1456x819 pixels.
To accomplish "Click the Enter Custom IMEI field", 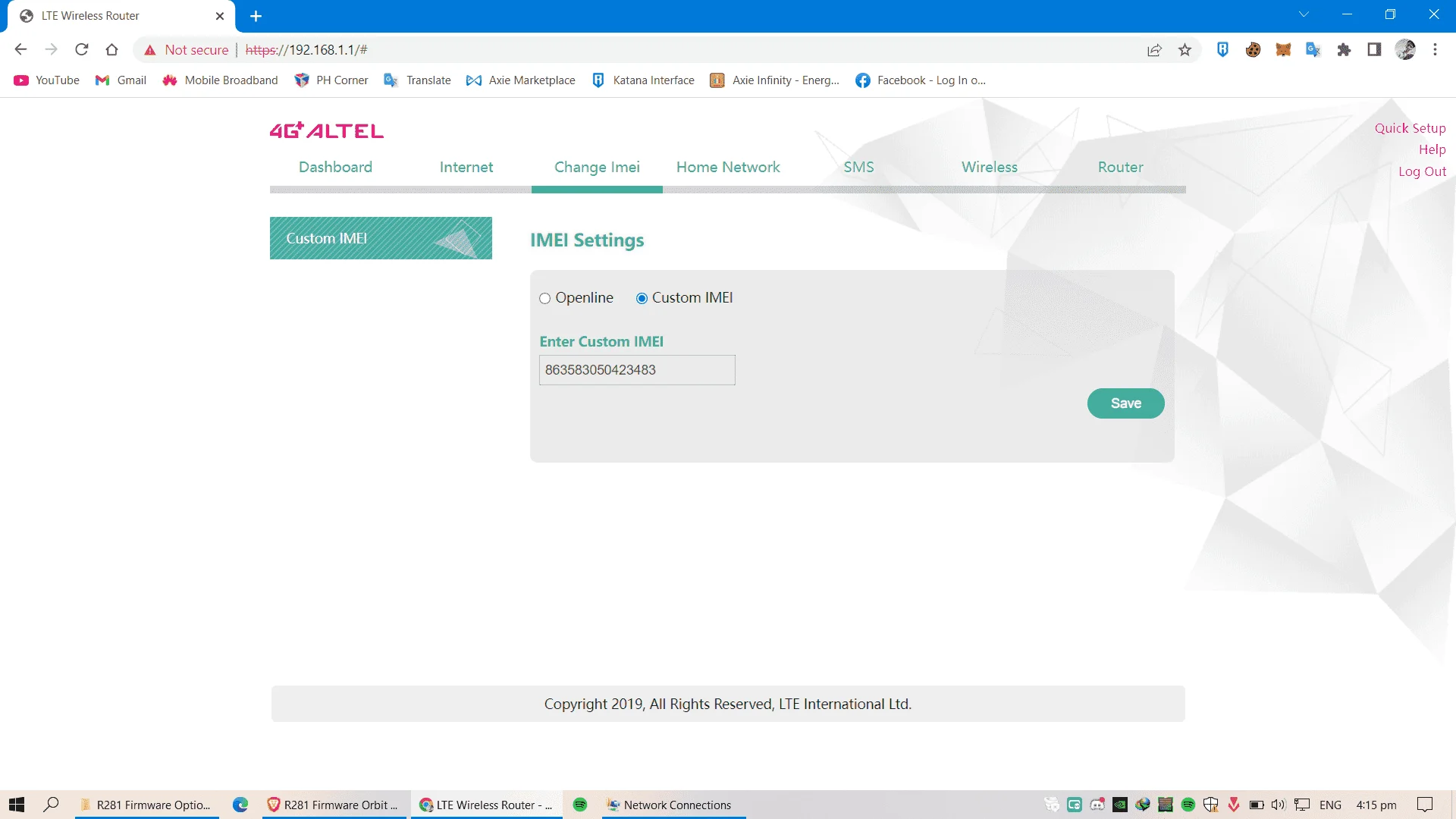I will [637, 370].
